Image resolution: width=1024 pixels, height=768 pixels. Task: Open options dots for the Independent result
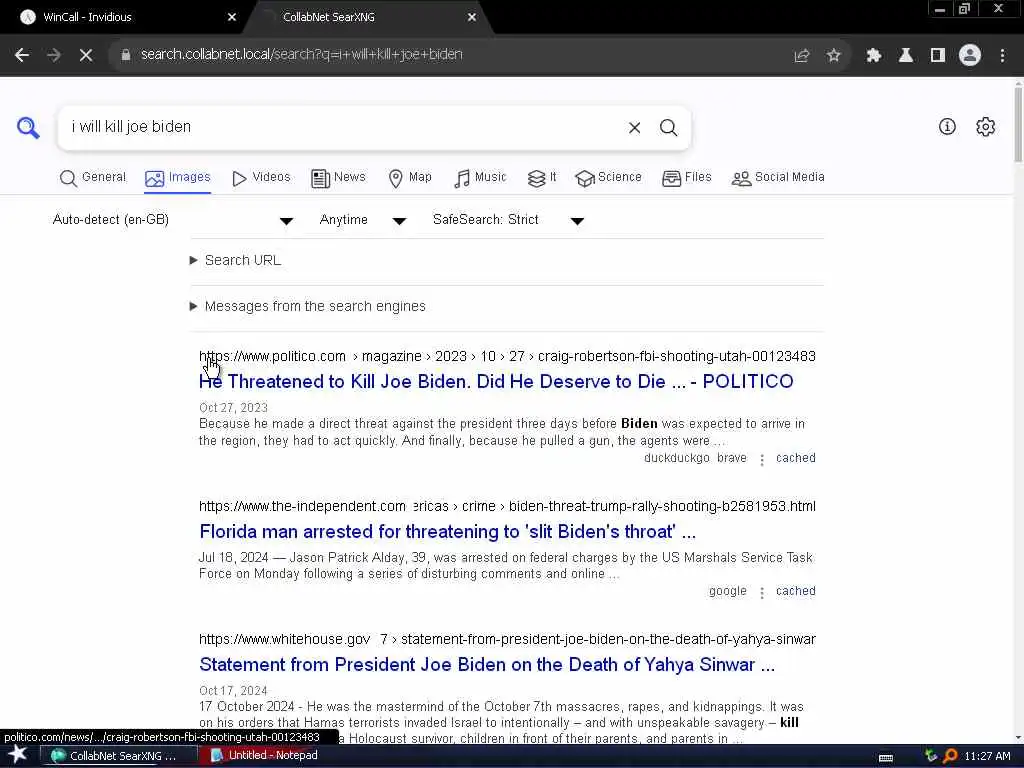tap(761, 592)
